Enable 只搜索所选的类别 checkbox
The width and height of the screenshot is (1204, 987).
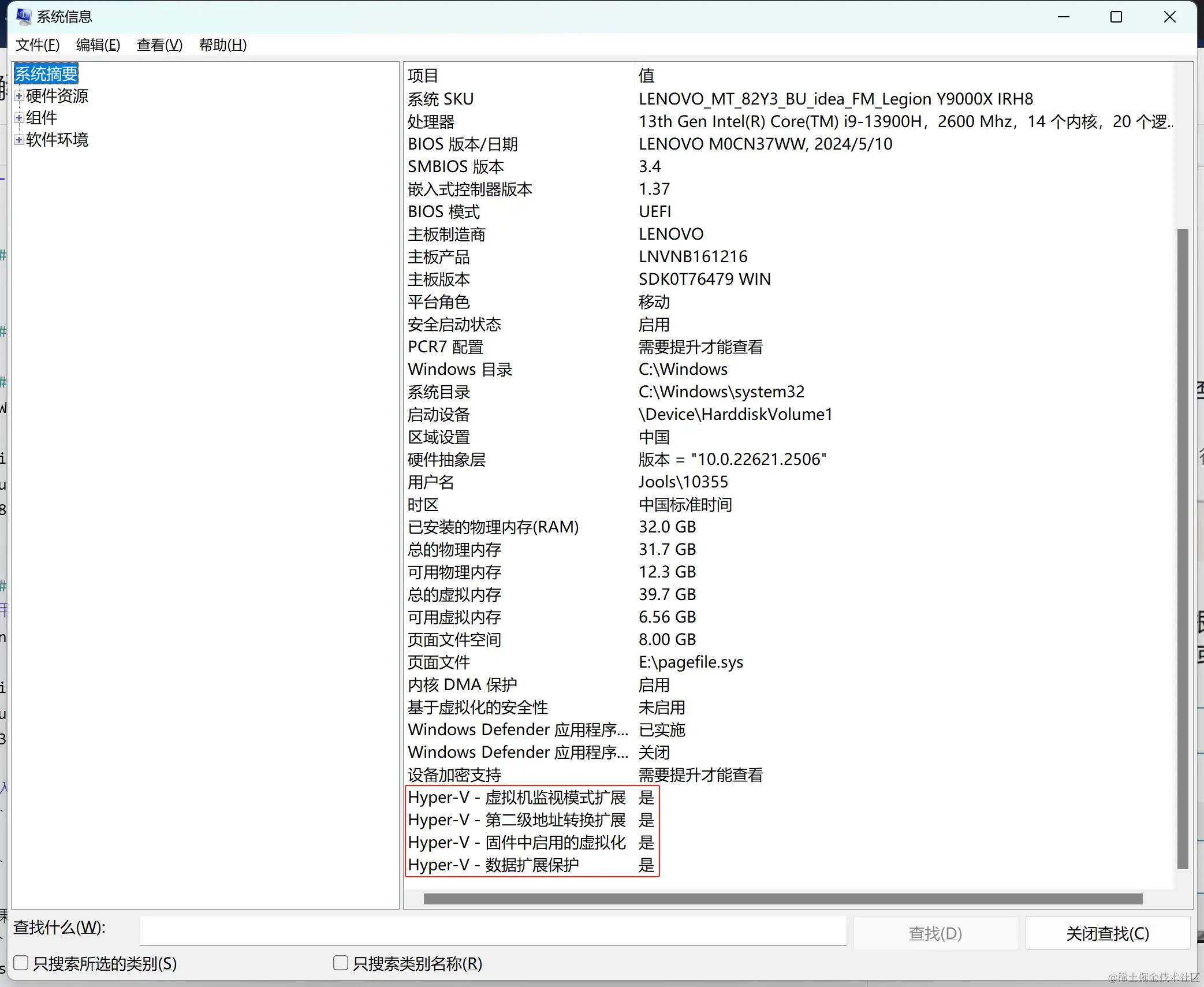[x=21, y=963]
